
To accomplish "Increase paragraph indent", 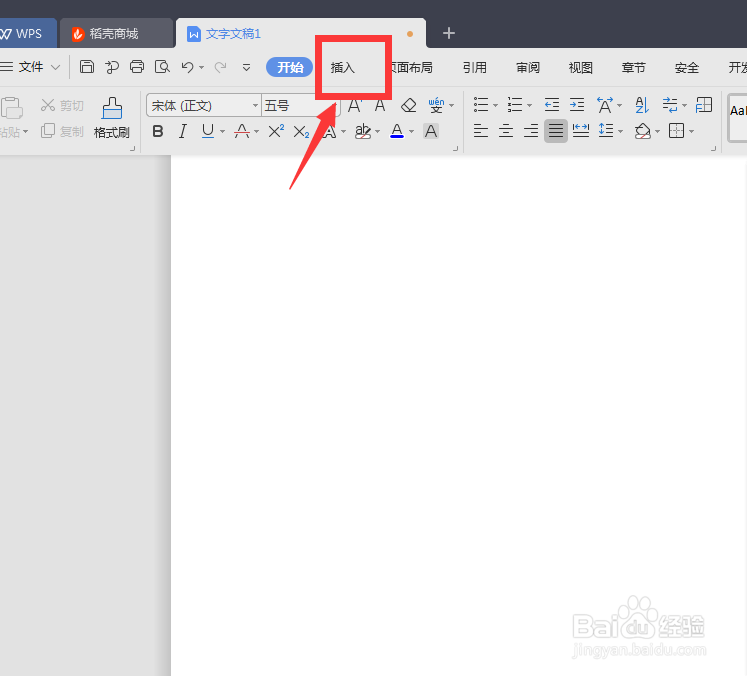I will (x=577, y=104).
